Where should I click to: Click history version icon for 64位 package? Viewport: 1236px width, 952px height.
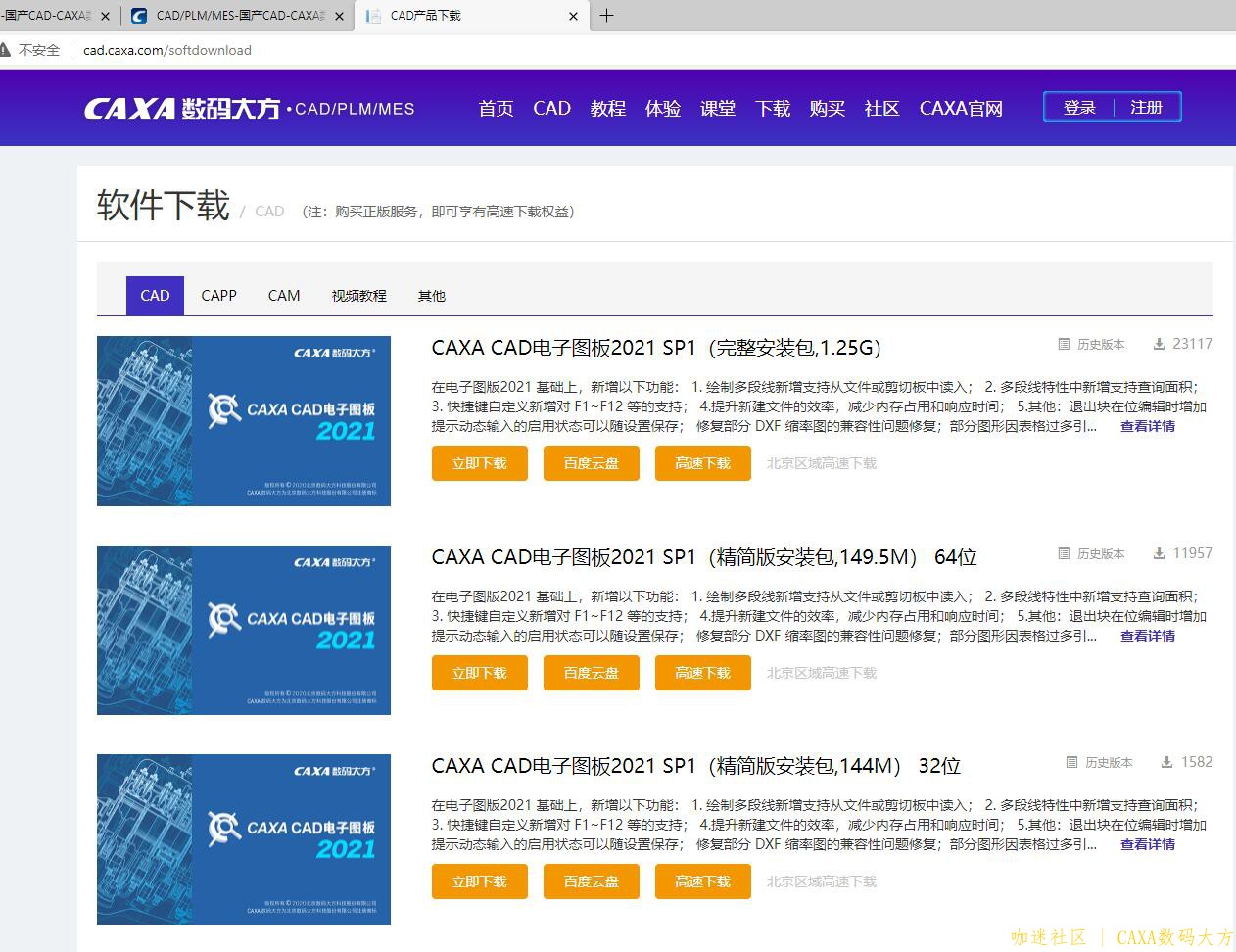[x=1064, y=554]
